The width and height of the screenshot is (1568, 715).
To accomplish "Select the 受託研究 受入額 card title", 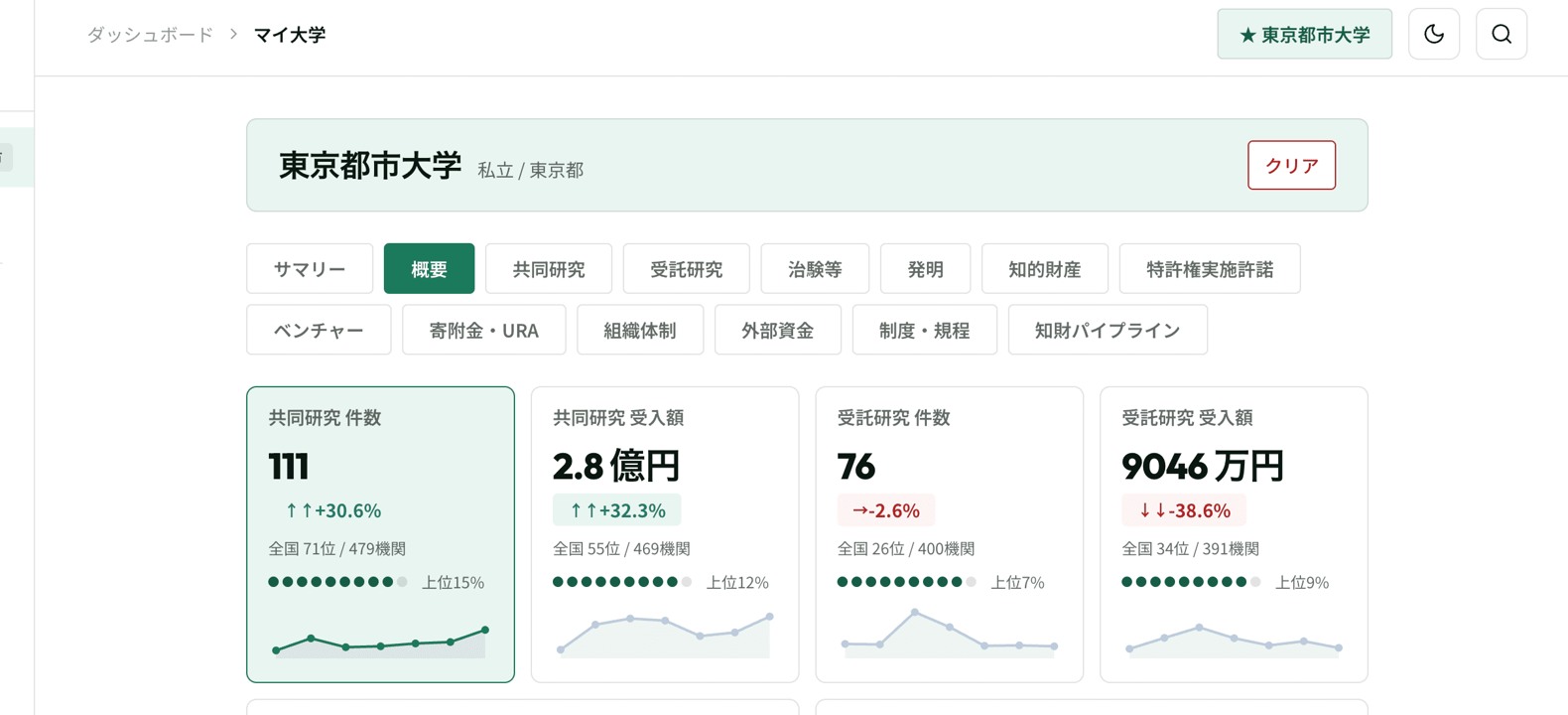I will [x=1187, y=418].
